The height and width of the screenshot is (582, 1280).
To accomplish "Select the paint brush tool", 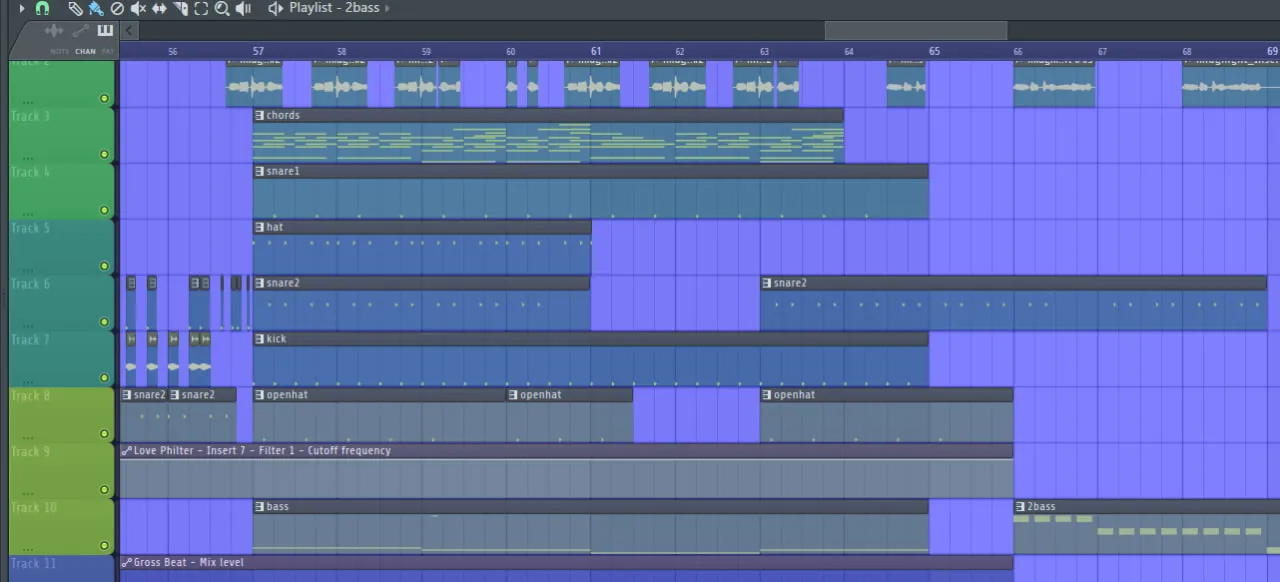I will [x=95, y=8].
